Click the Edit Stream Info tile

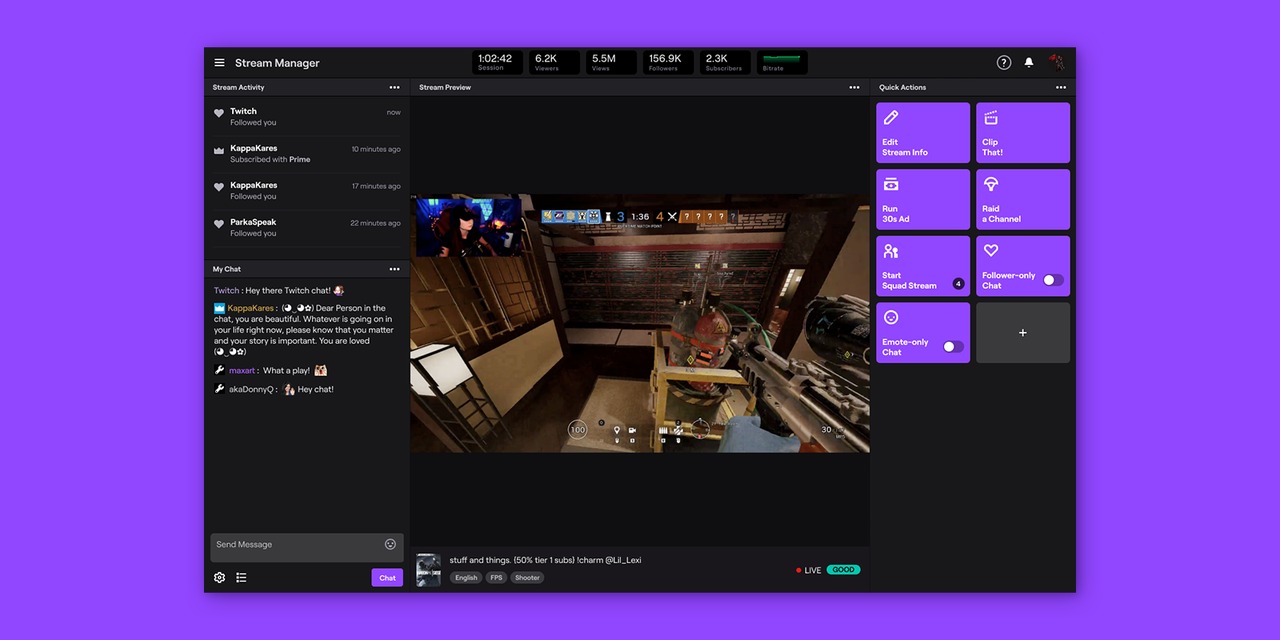922,133
